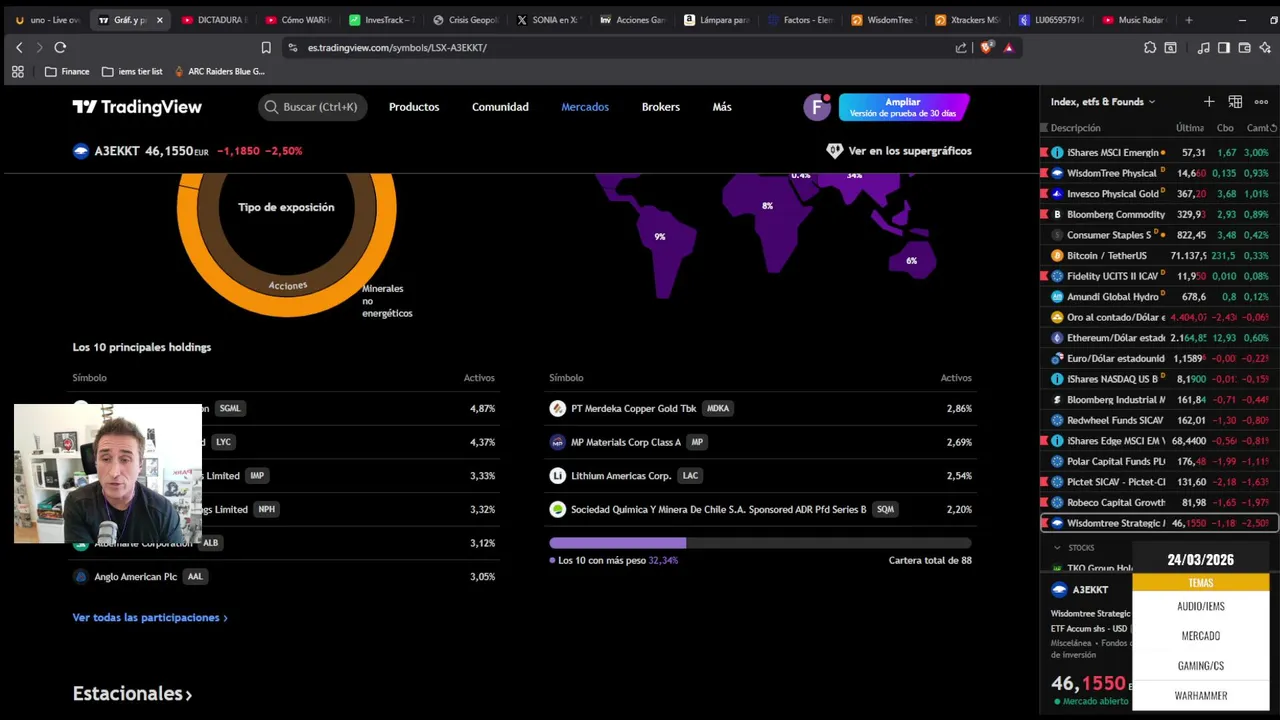Open the Brave Wallet icon
This screenshot has height=720, width=1280.
[1244, 47]
